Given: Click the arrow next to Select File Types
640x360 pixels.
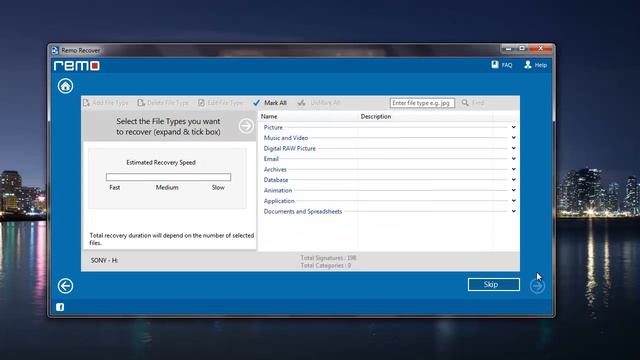Looking at the screenshot, I should 246,126.
